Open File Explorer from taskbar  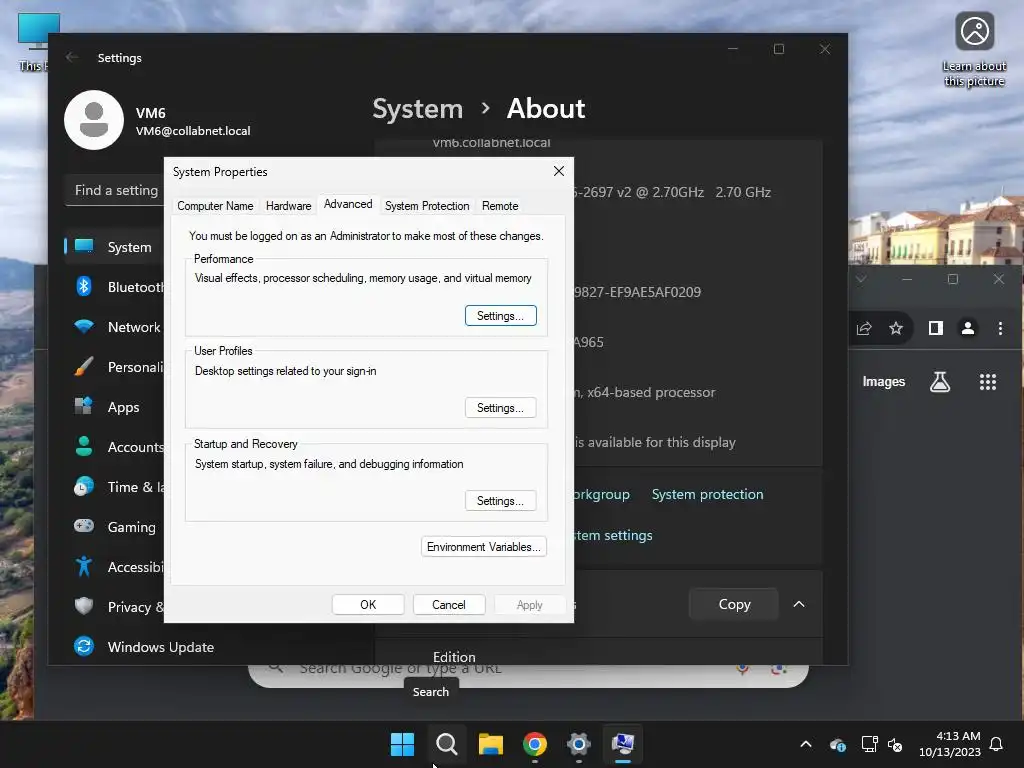tap(490, 744)
